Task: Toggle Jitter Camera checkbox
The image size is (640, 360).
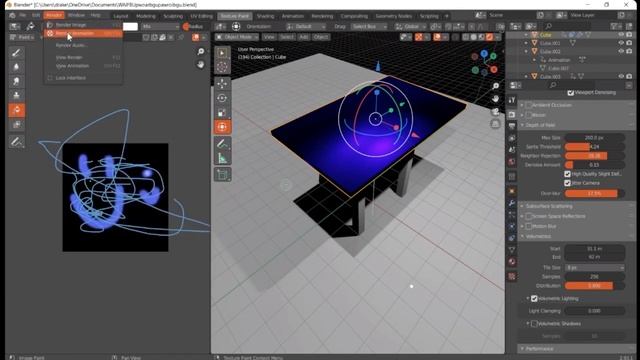Action: pos(567,183)
